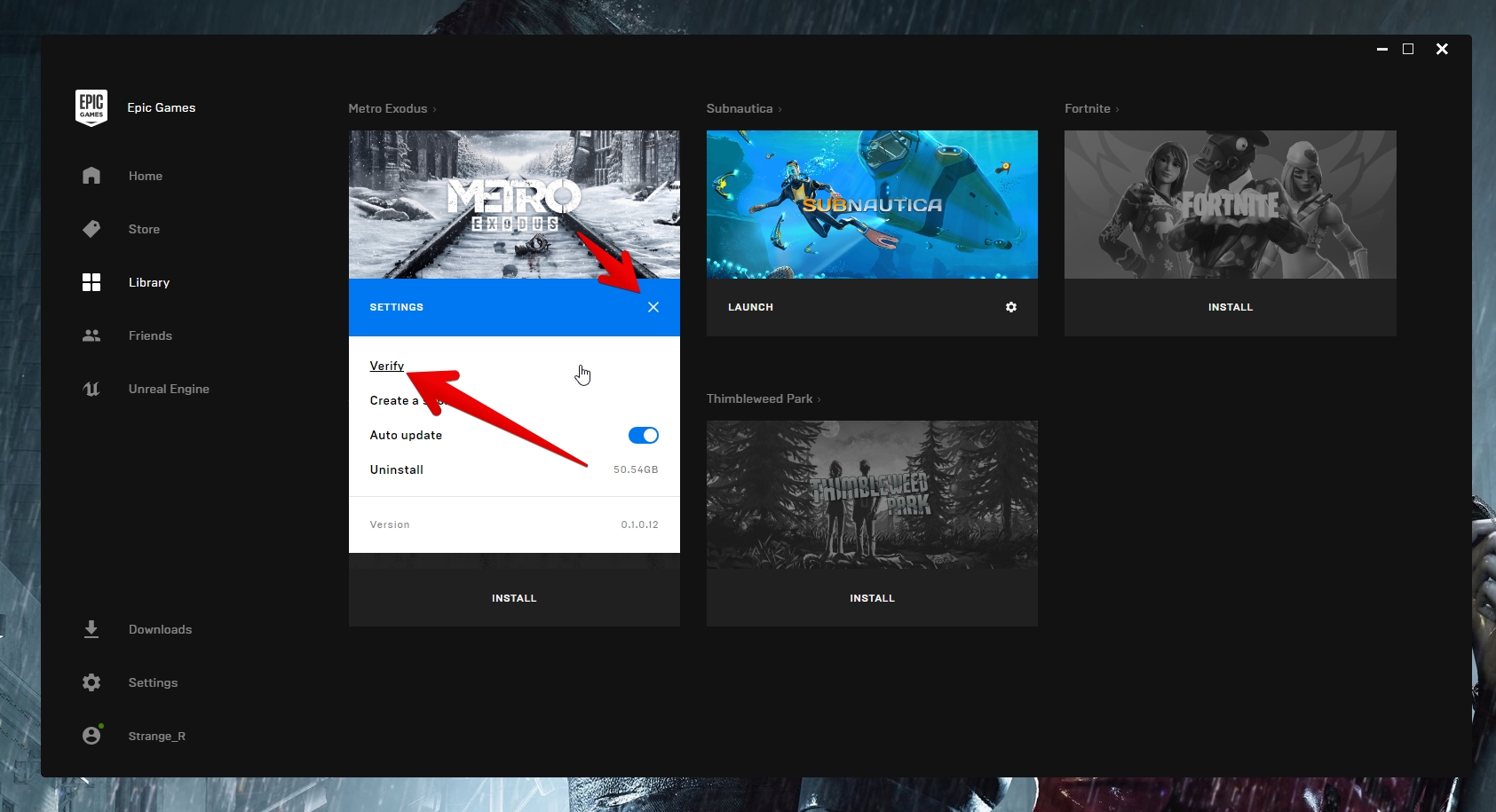Open the Strange_R profile avatar icon

[91, 735]
